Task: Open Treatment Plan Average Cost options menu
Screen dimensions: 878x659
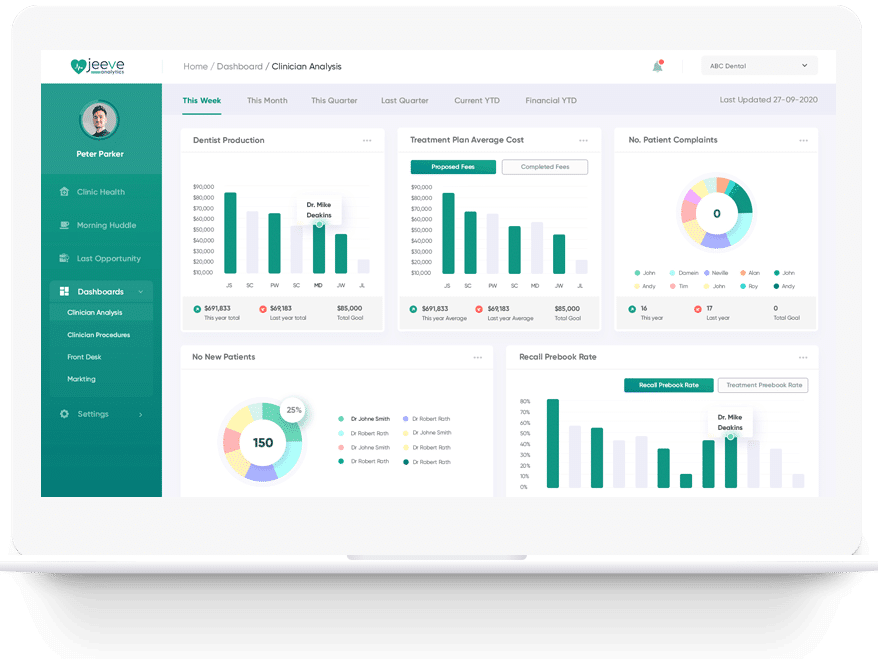Action: click(x=583, y=141)
